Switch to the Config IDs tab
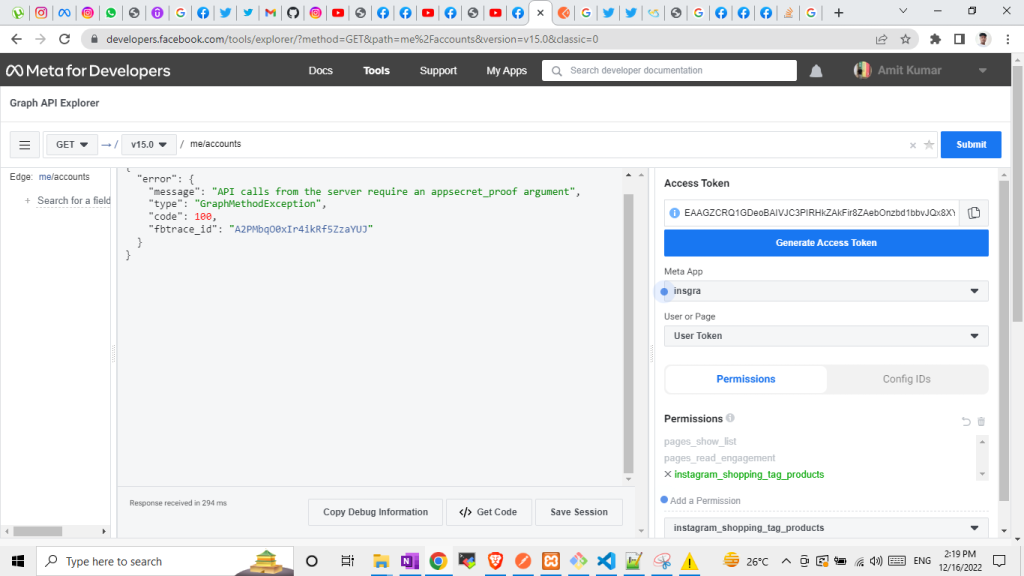Image resolution: width=1024 pixels, height=576 pixels. pyautogui.click(x=907, y=379)
